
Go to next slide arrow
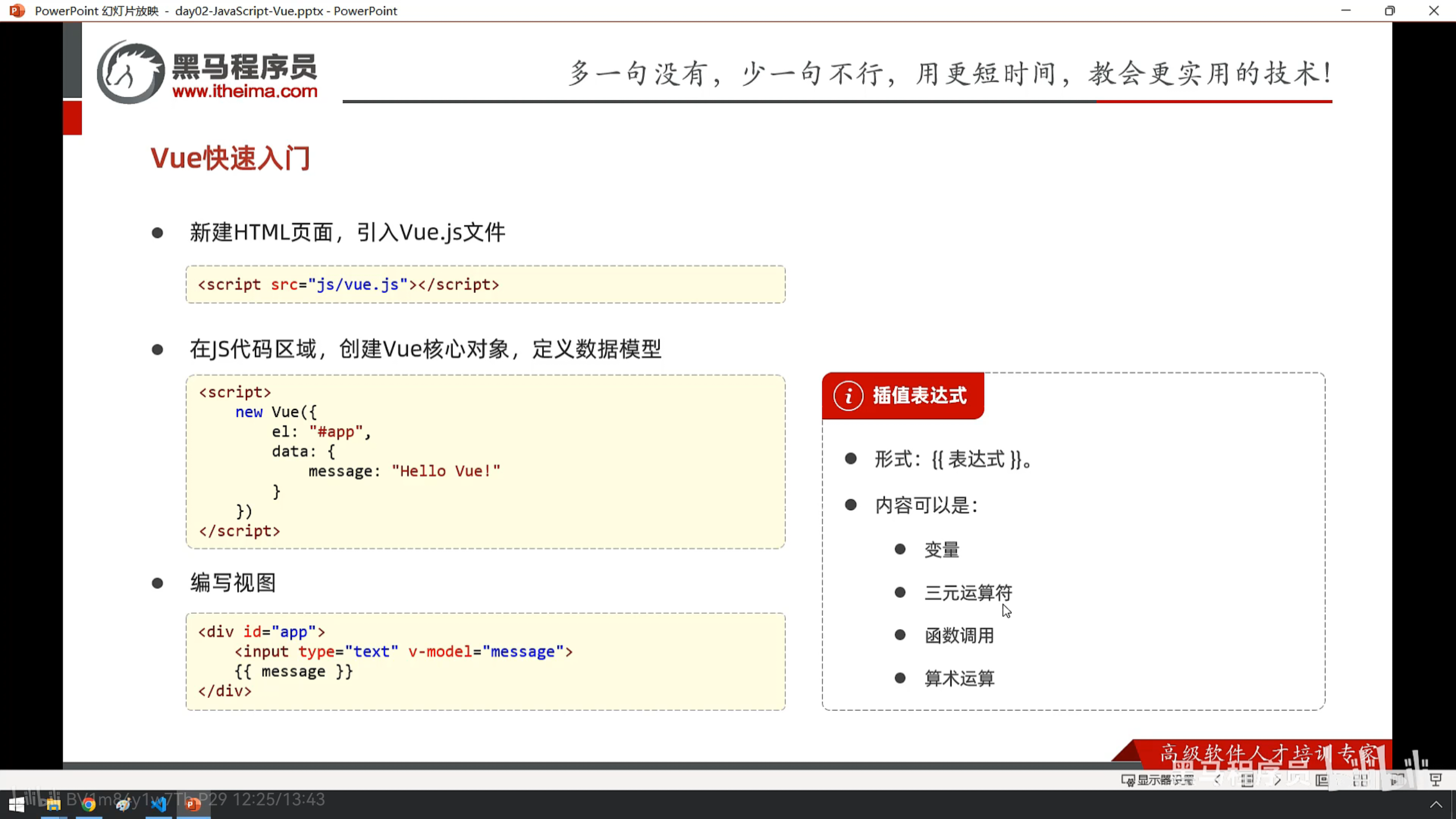[x=1277, y=780]
